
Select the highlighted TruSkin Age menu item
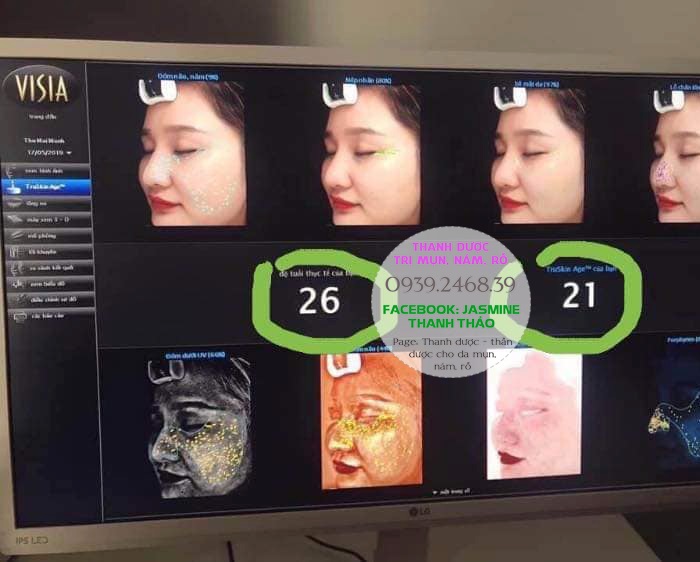[x=50, y=186]
